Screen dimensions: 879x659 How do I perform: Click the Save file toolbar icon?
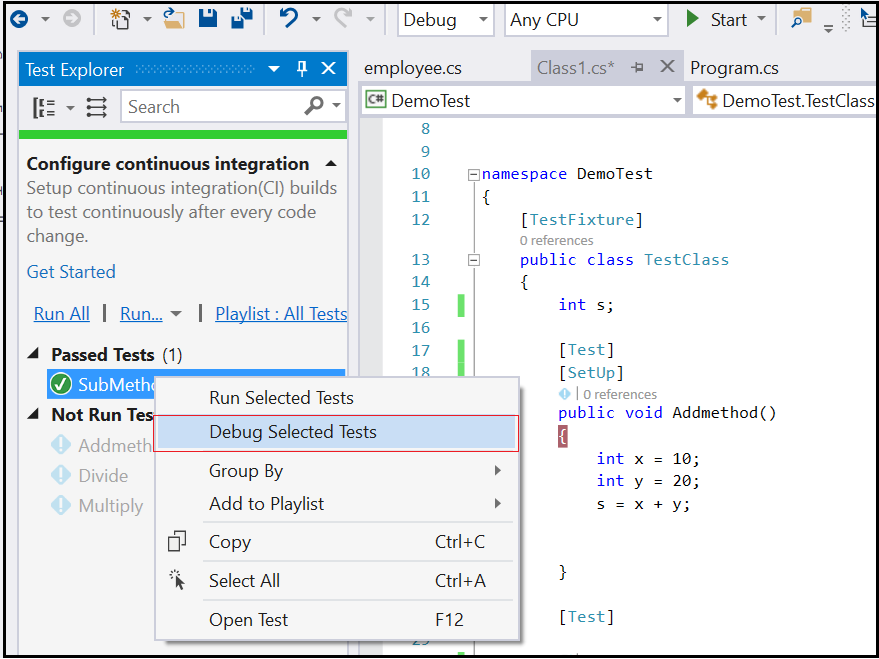coord(208,19)
